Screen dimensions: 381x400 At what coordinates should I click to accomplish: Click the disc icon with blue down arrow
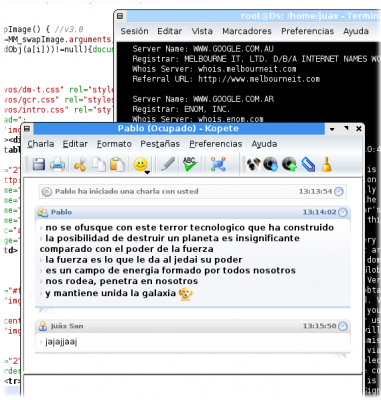click(271, 164)
